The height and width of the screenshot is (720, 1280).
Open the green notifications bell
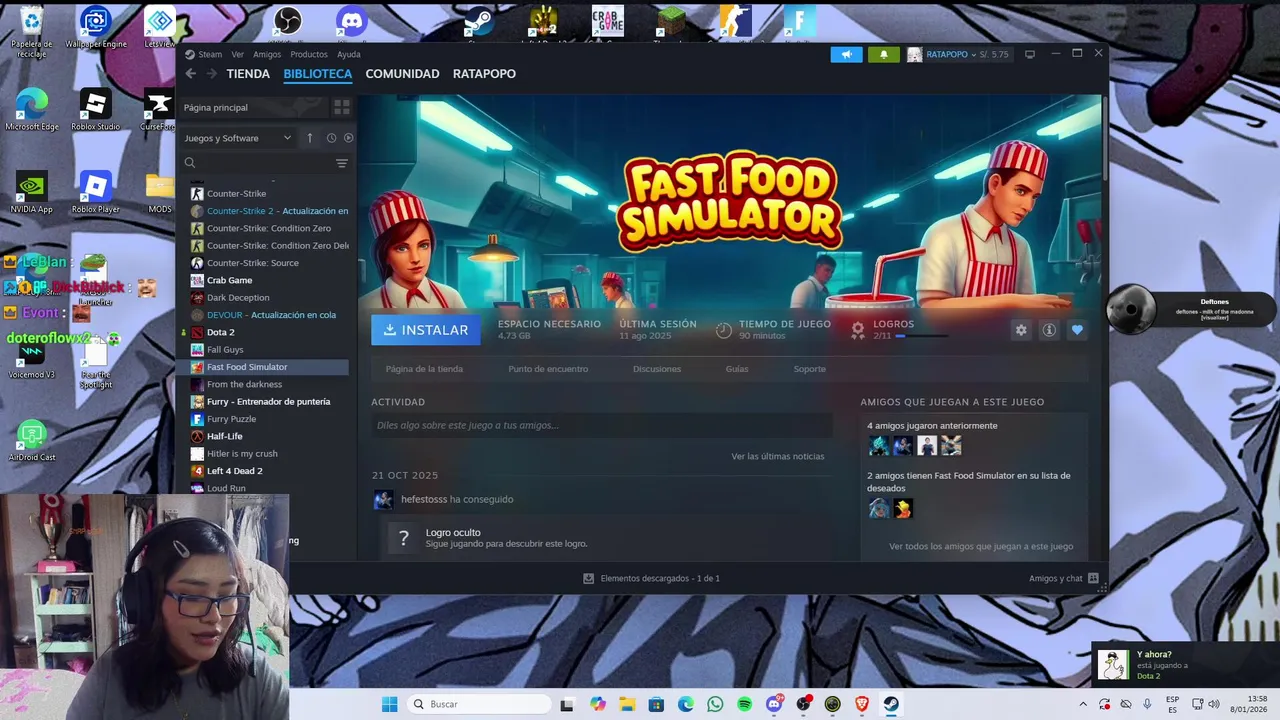pyautogui.click(x=884, y=54)
